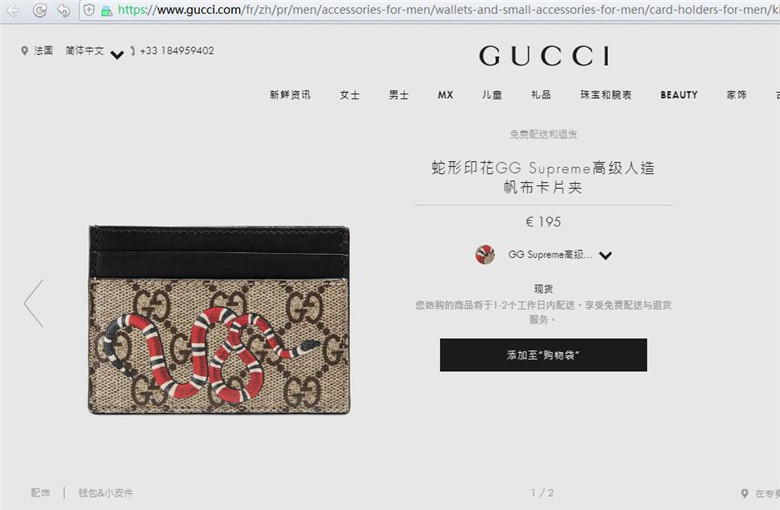
Task: Open the 简体中文 language dropdown
Action: pos(95,52)
